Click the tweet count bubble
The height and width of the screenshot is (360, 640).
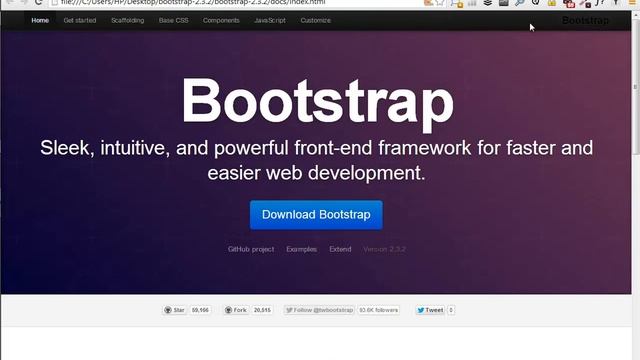click(x=451, y=310)
